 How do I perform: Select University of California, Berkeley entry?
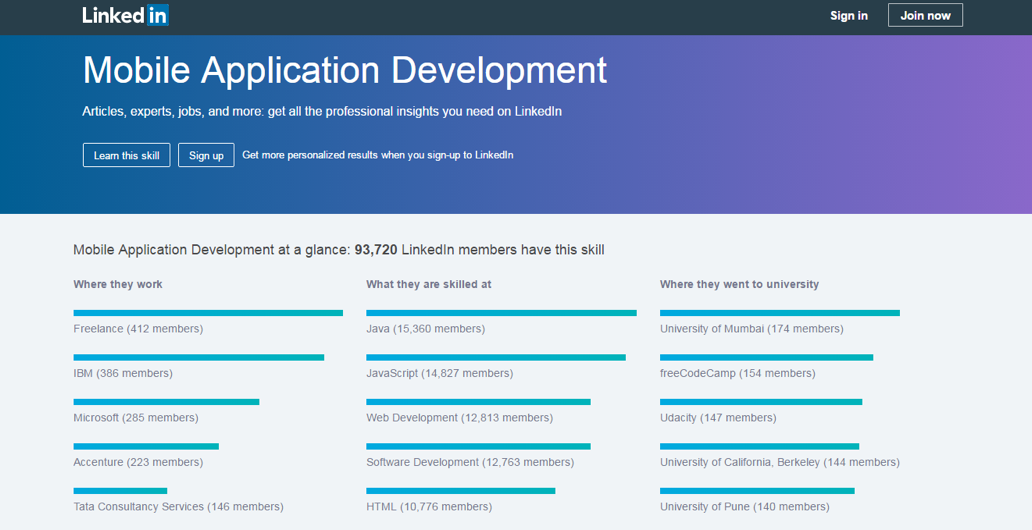pos(780,462)
